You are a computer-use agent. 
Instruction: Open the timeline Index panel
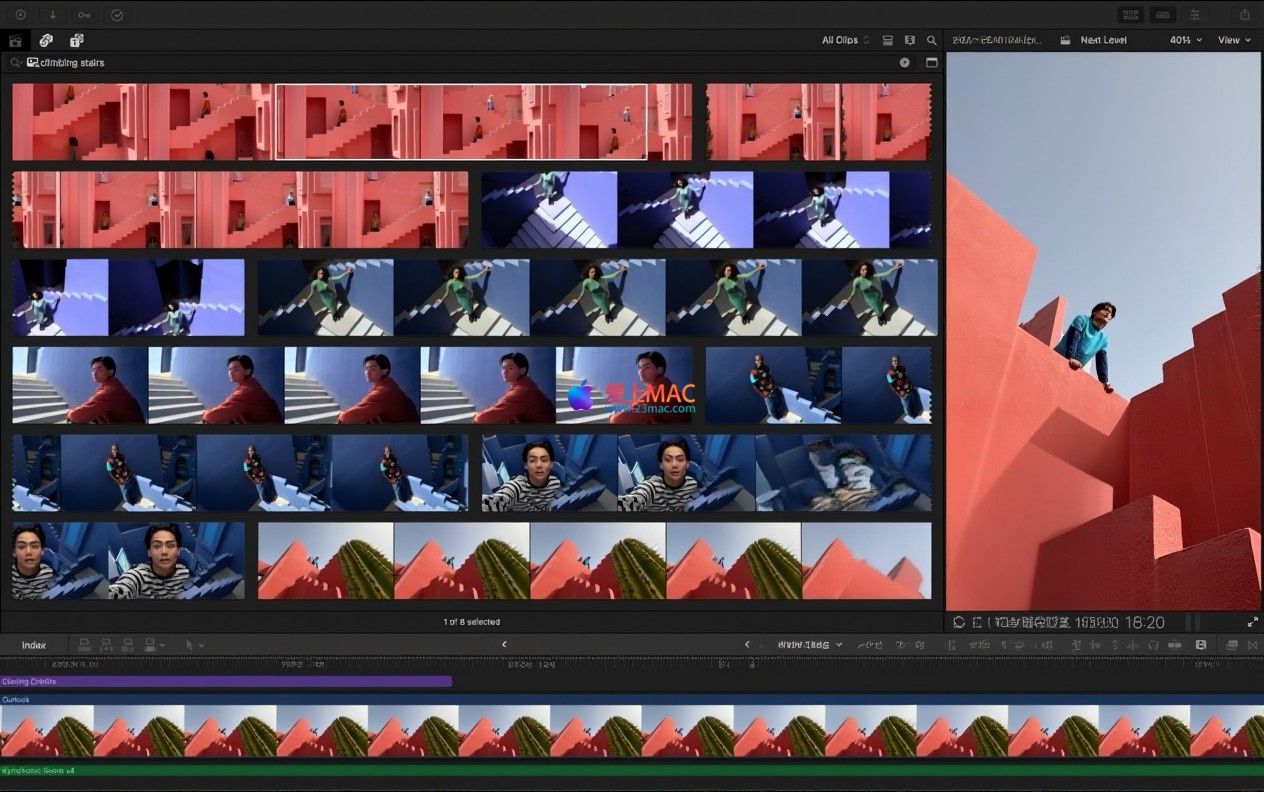pyautogui.click(x=34, y=645)
